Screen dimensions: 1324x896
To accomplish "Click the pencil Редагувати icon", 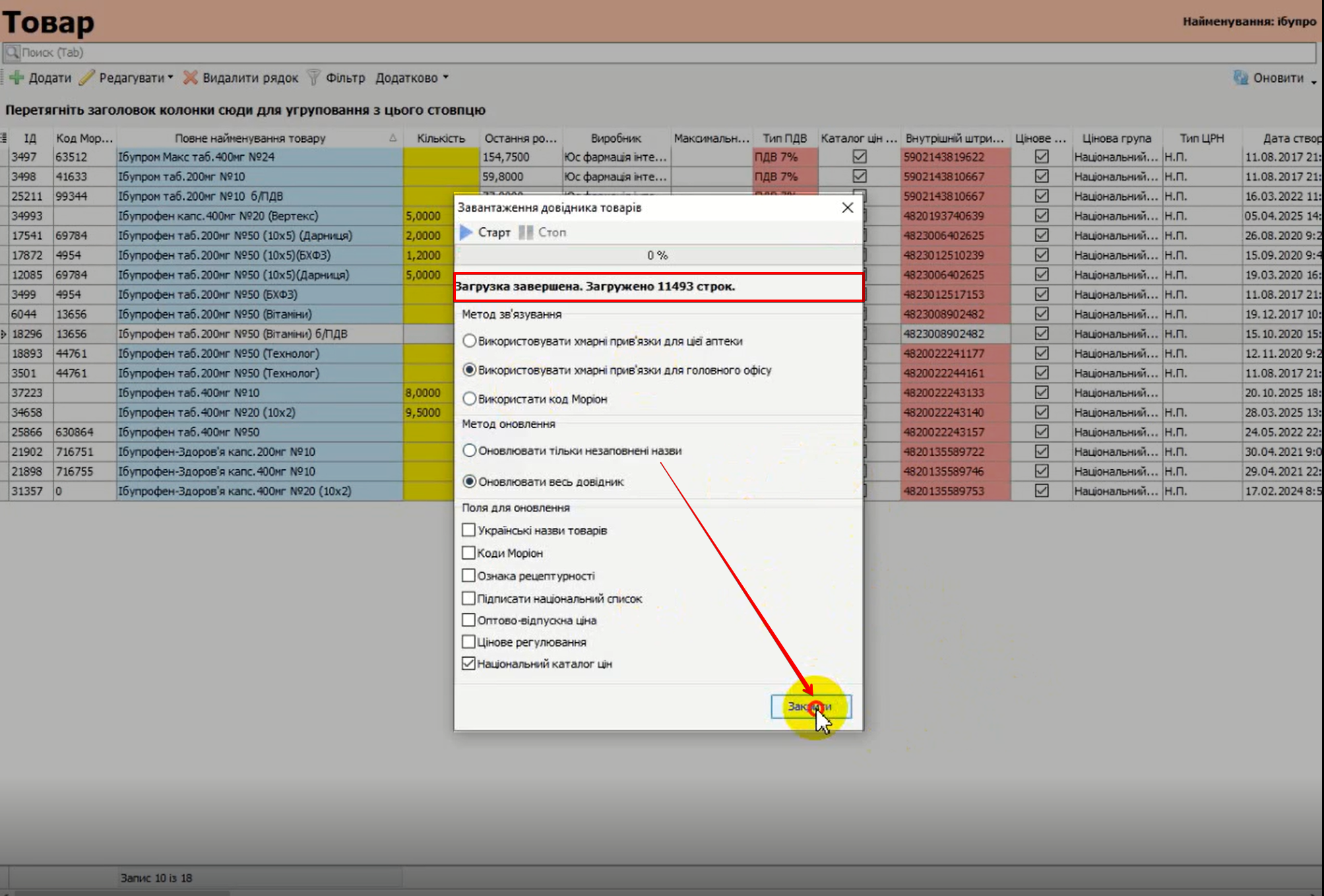I will click(x=86, y=78).
